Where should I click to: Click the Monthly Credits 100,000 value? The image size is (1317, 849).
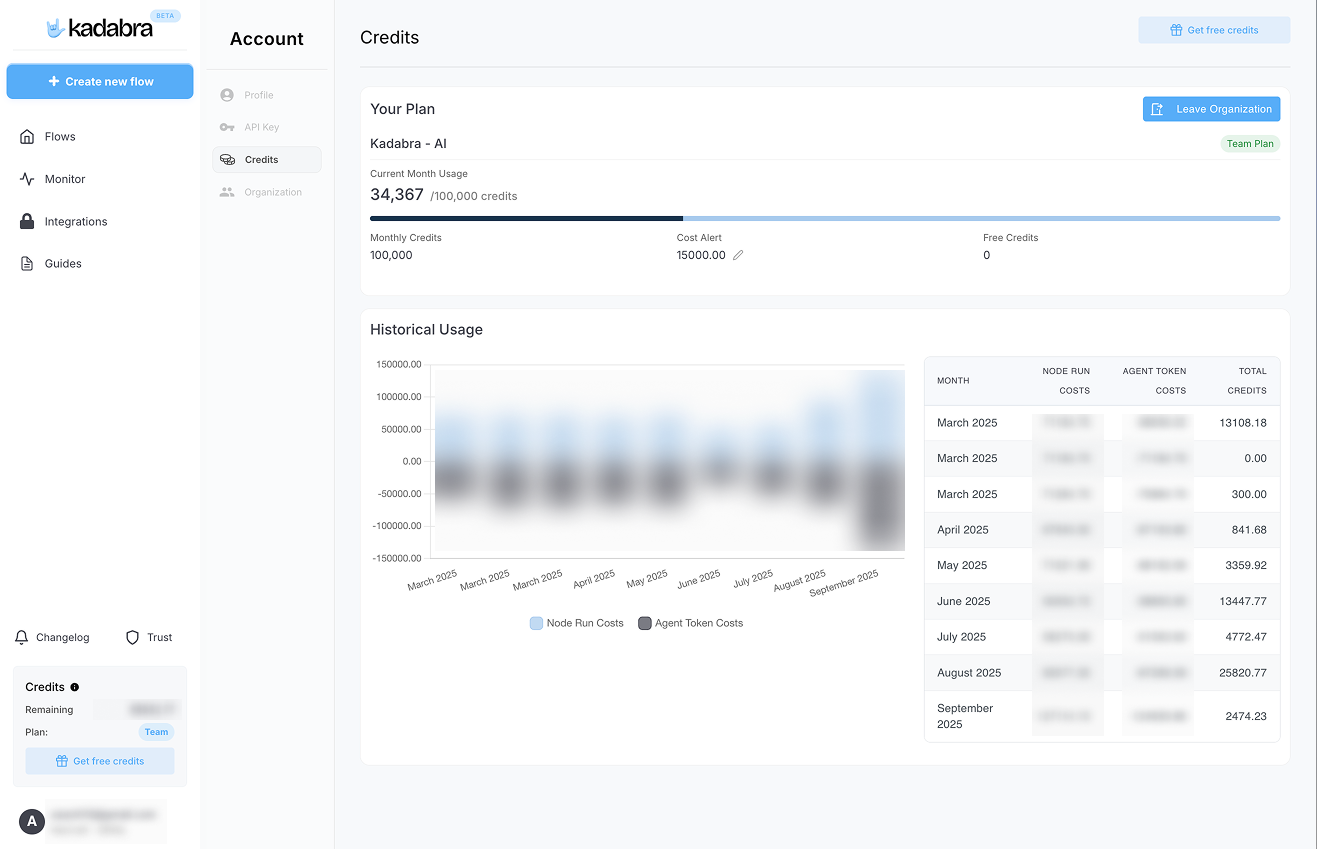391,255
